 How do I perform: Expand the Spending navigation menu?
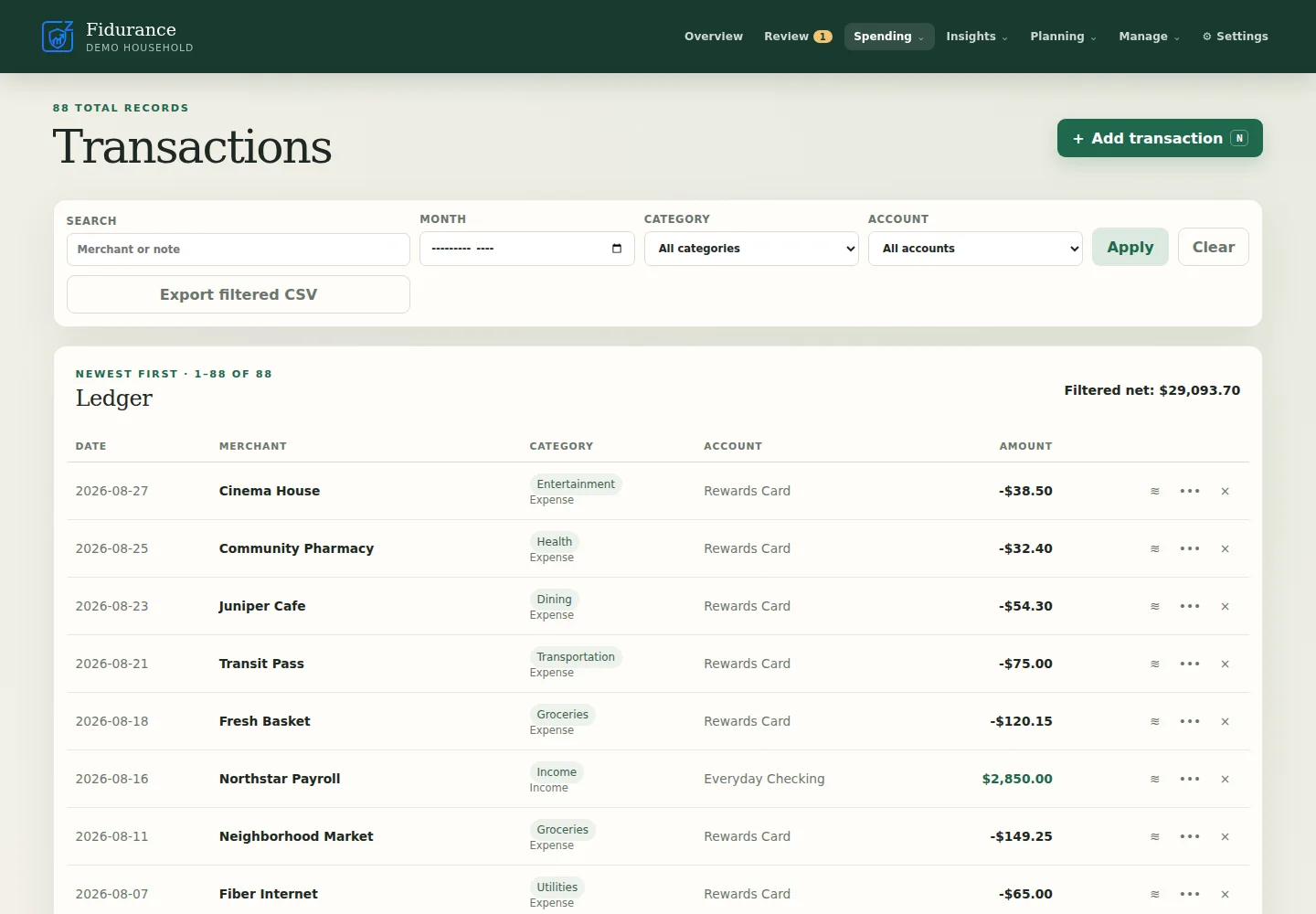click(889, 37)
